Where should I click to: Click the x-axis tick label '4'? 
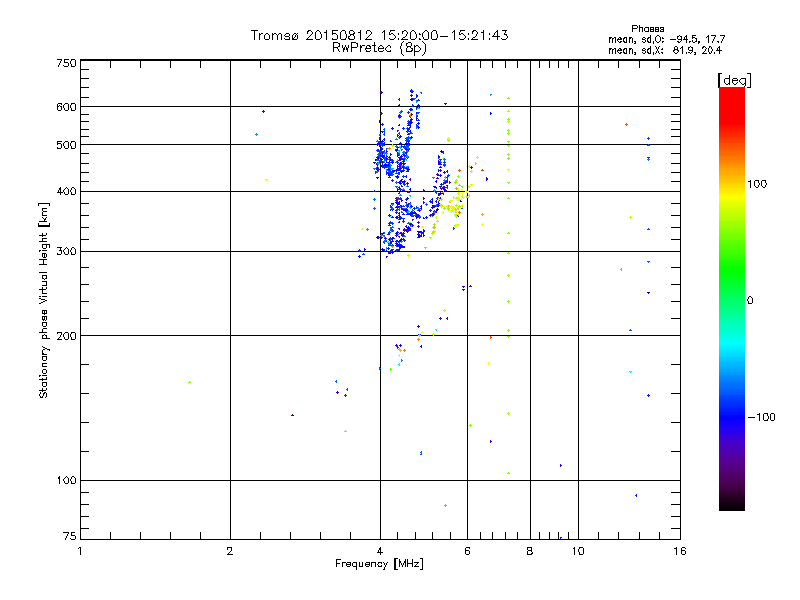point(380,551)
